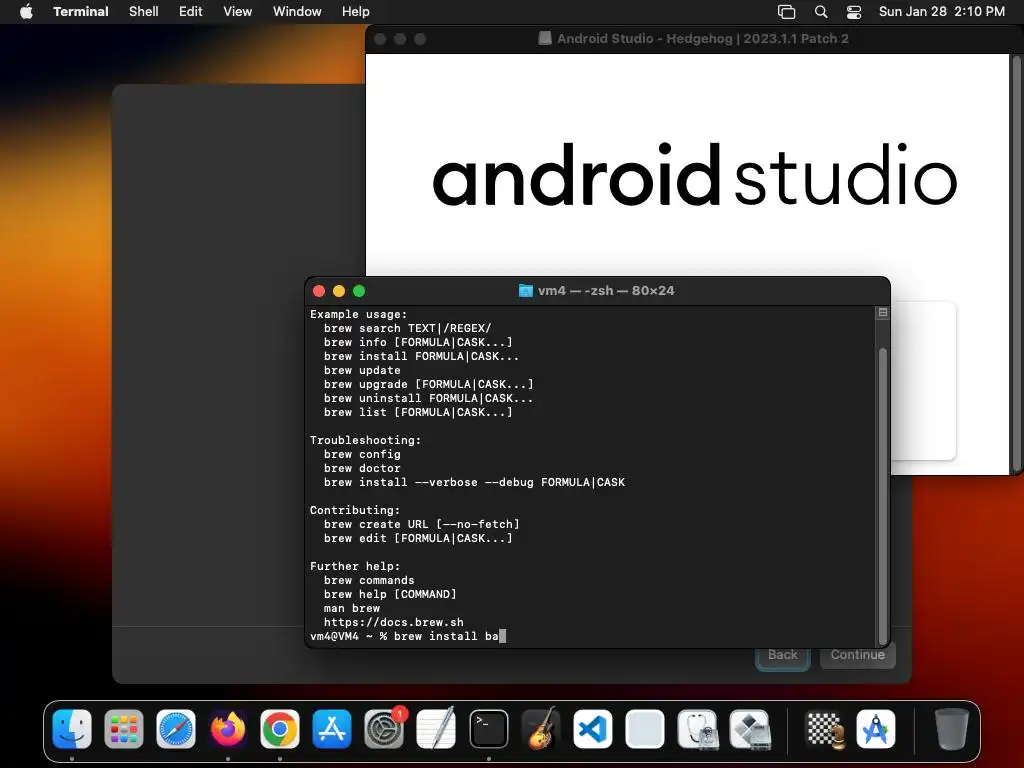Image resolution: width=1024 pixels, height=768 pixels.
Task: Open the Android Studio icon in dock
Action: 876,729
